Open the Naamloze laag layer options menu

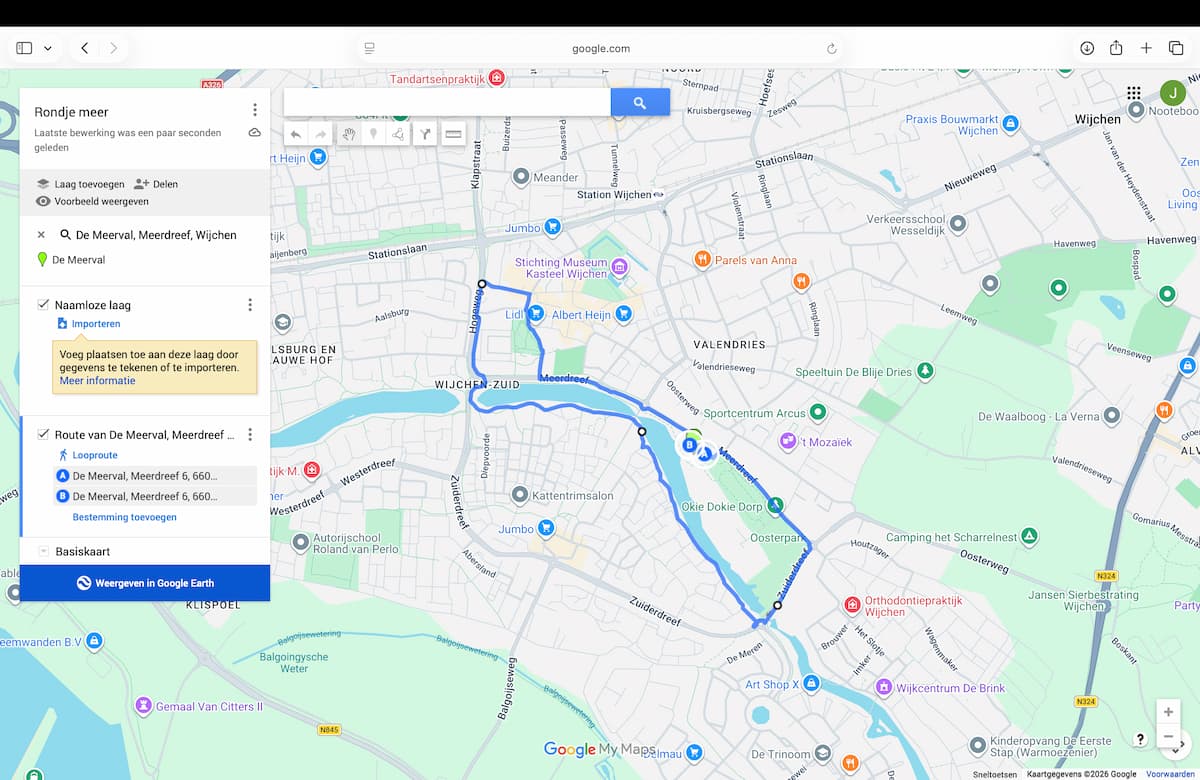point(250,305)
